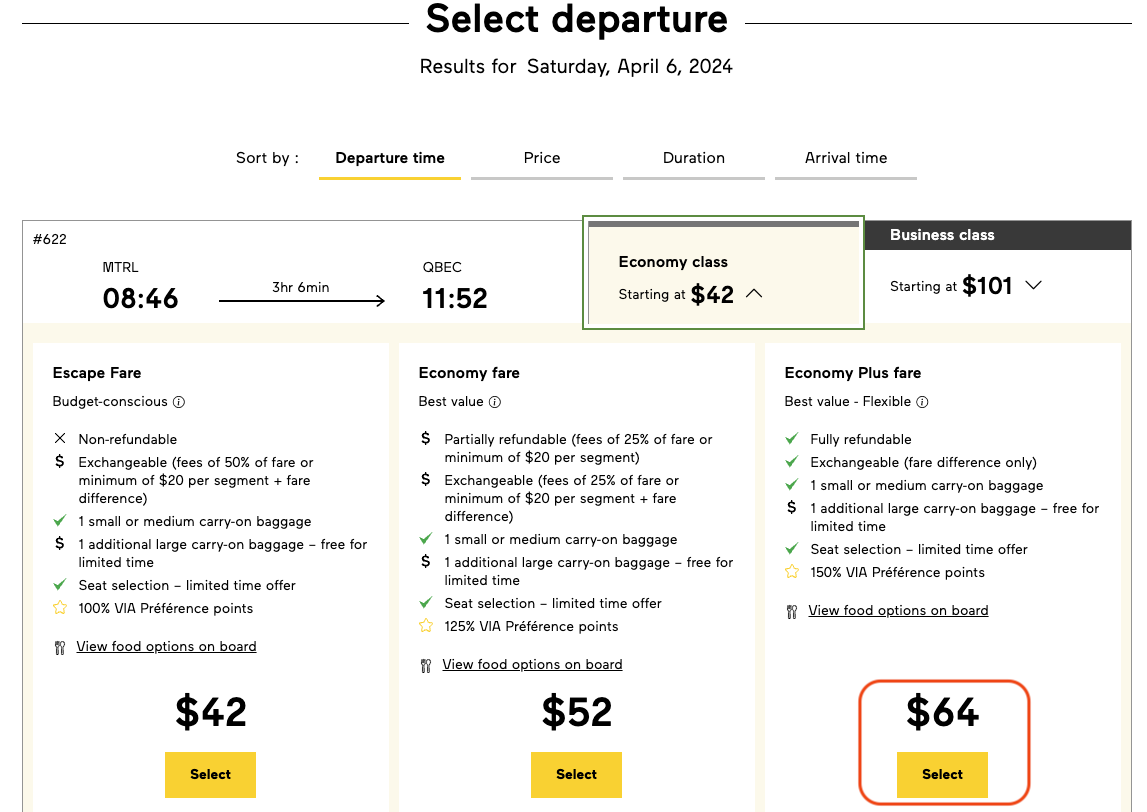The width and height of the screenshot is (1147, 812).
Task: Collapse the Economy class fare panel
Action: coord(755,293)
